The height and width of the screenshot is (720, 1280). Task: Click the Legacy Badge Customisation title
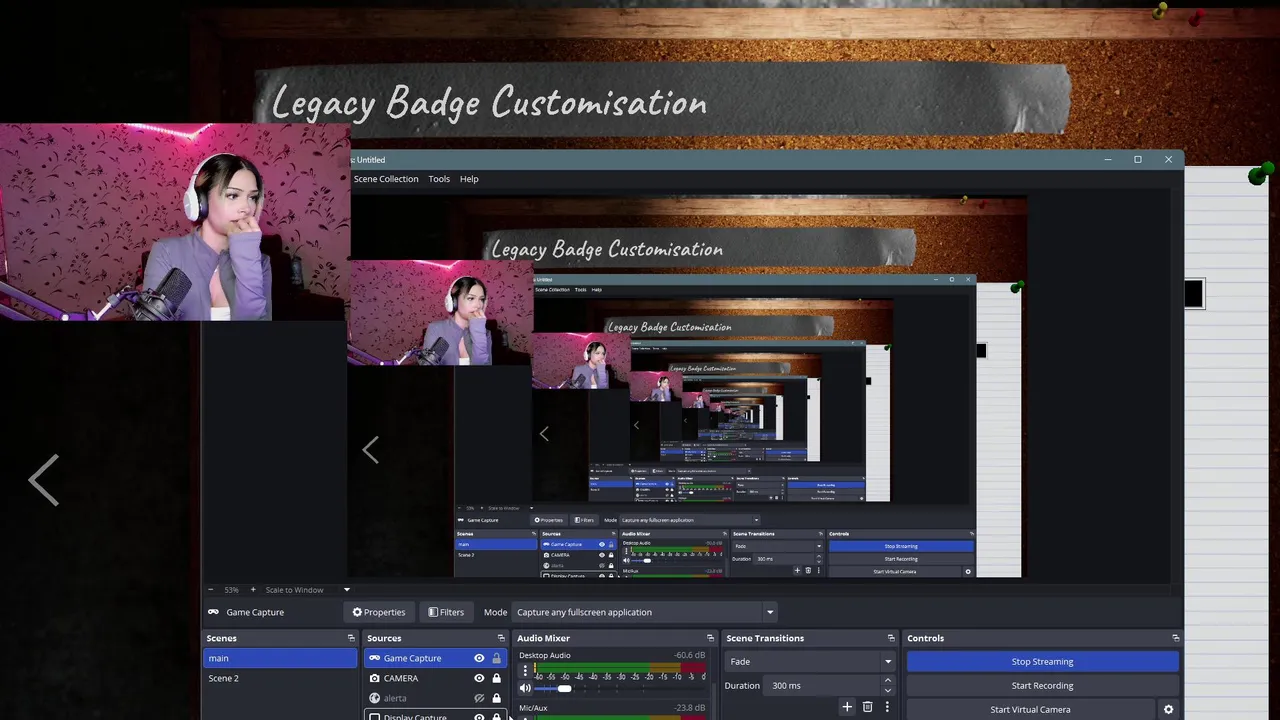point(489,102)
